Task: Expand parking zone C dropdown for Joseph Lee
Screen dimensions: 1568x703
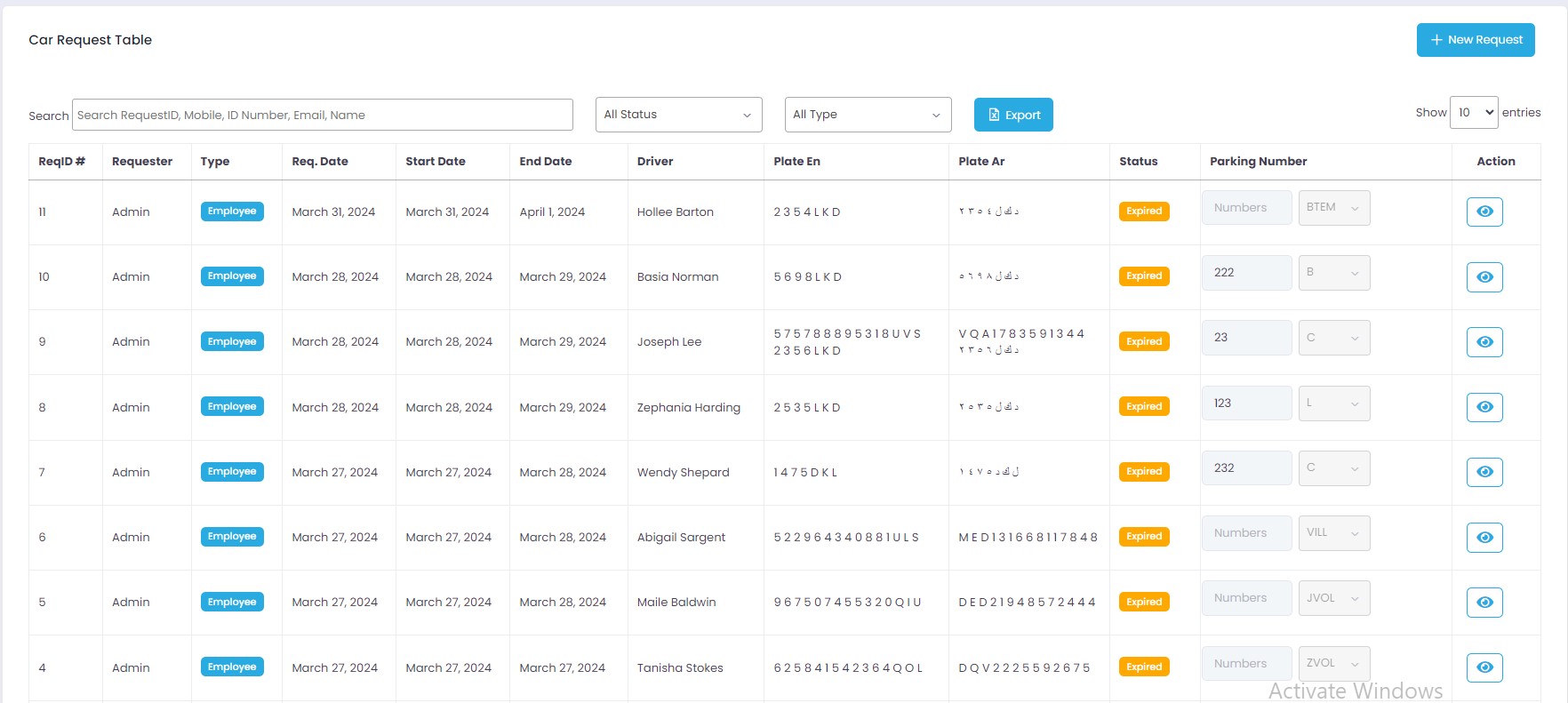Action: [x=1334, y=338]
